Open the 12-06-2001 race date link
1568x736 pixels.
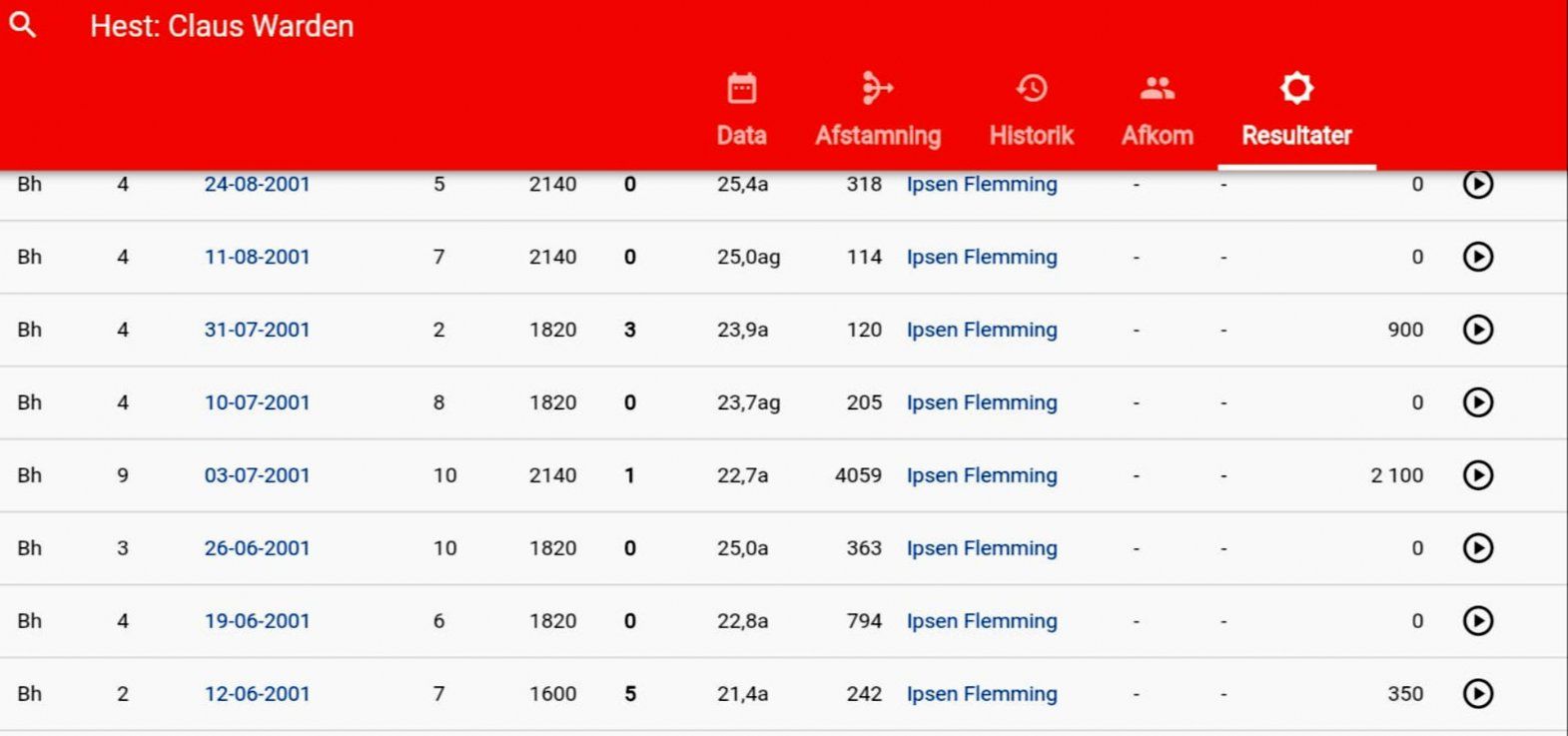point(257,694)
